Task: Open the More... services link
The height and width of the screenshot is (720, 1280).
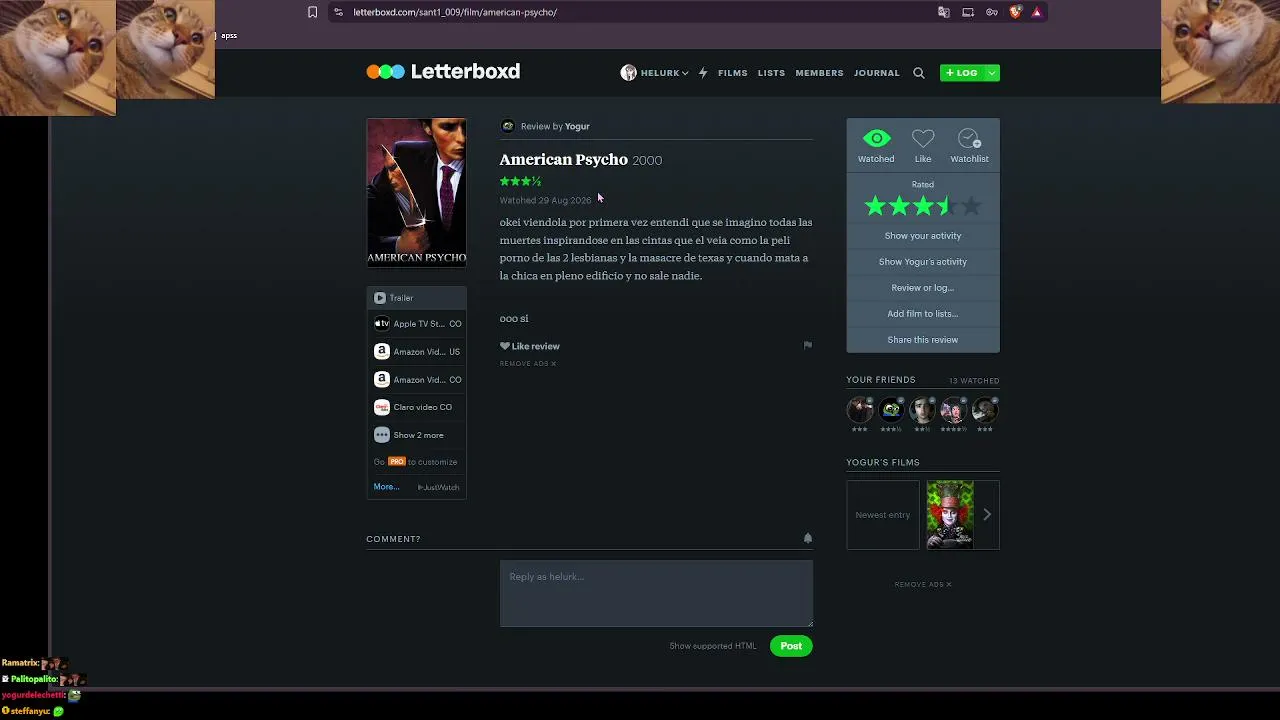Action: pos(386,487)
